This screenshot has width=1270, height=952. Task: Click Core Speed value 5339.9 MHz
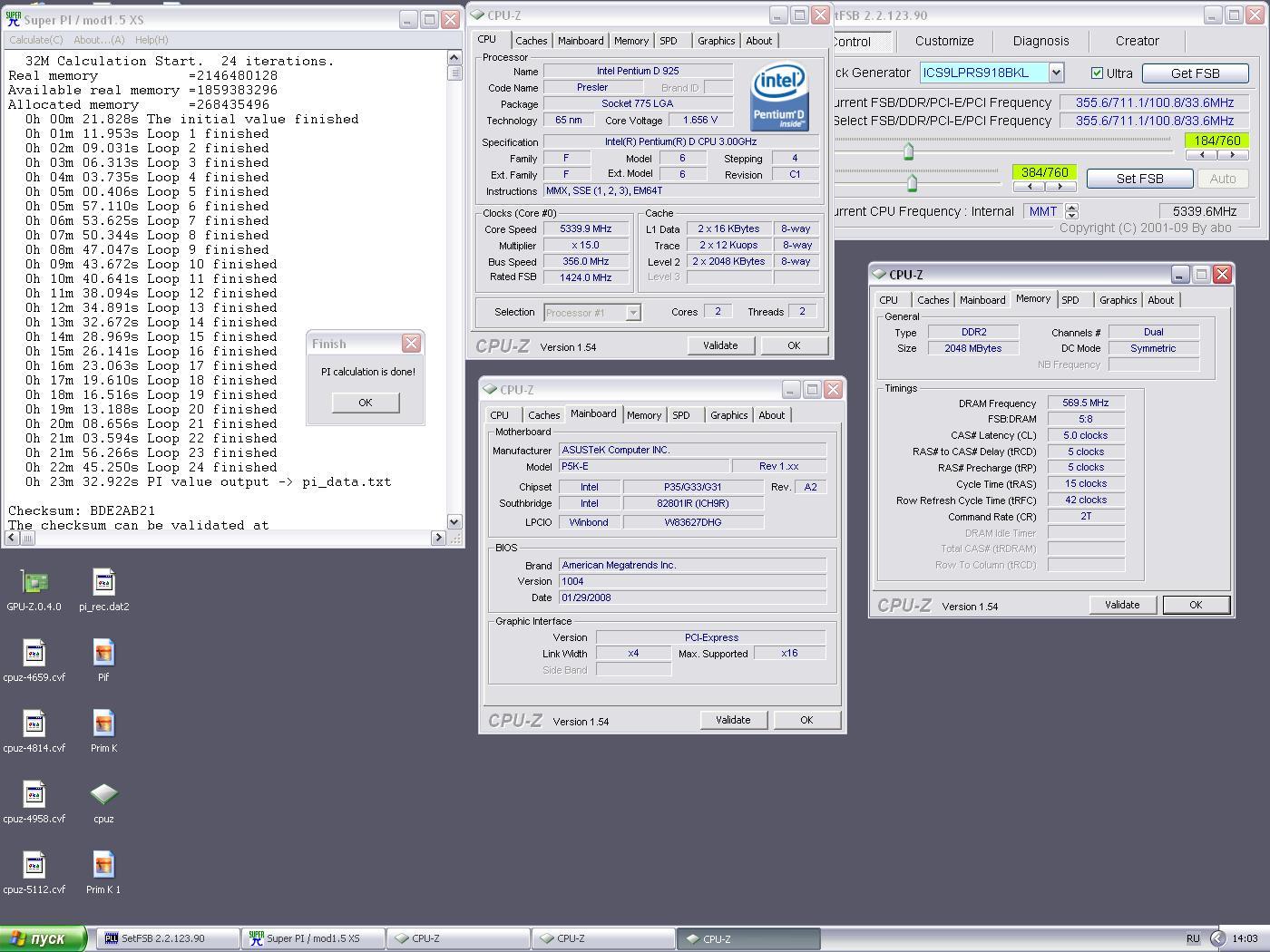[585, 229]
